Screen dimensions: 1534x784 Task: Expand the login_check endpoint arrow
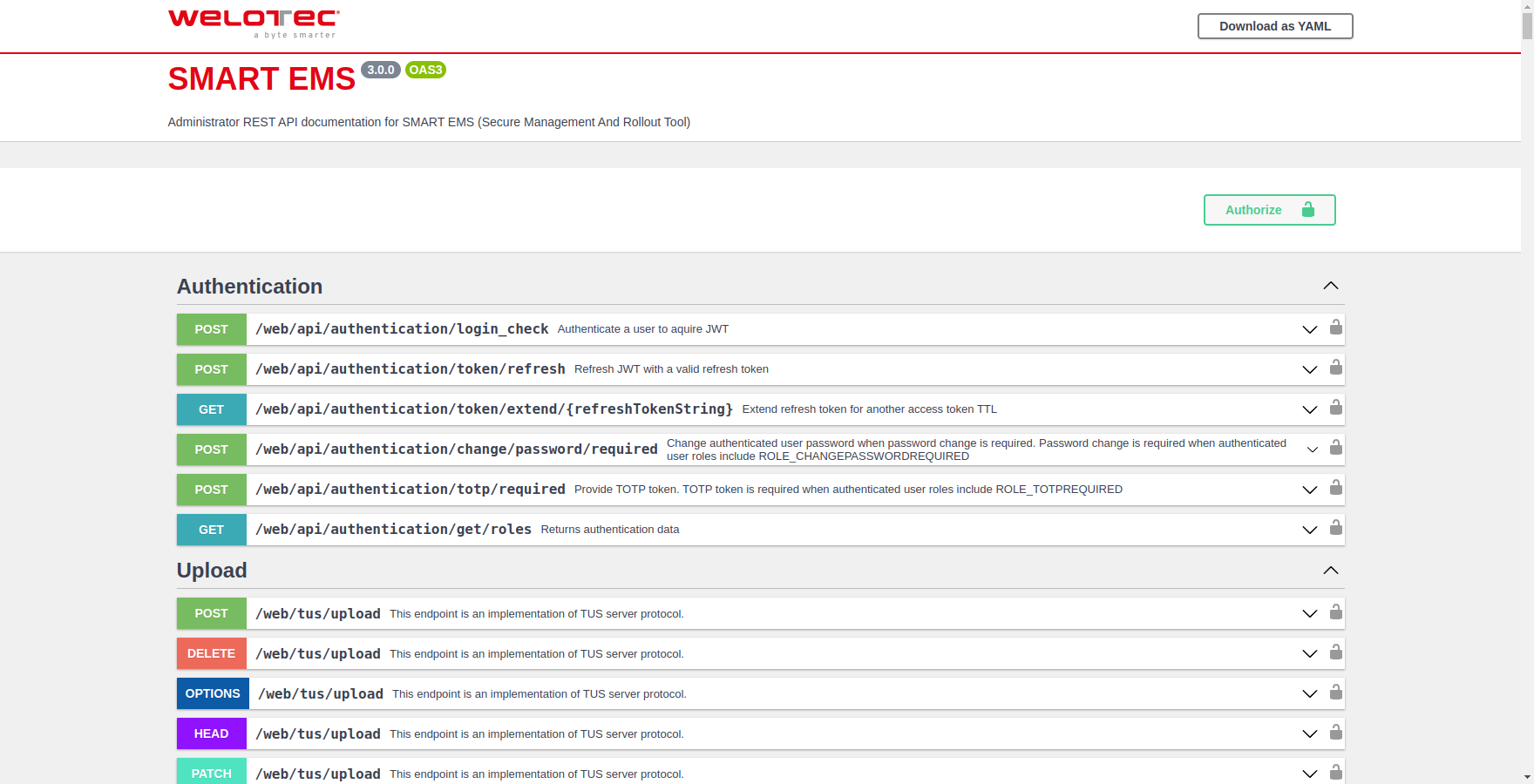tap(1309, 329)
